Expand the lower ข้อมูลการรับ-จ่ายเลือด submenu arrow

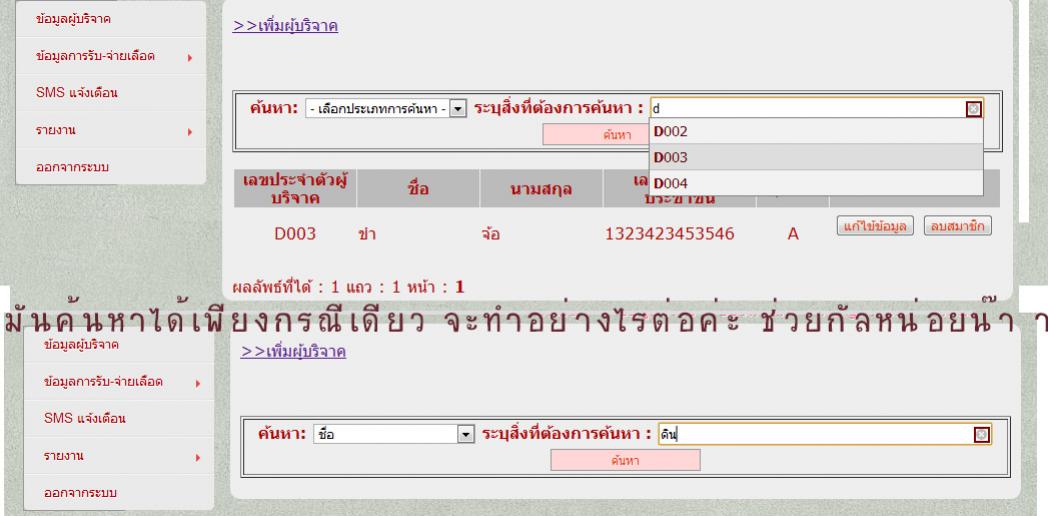[198, 384]
